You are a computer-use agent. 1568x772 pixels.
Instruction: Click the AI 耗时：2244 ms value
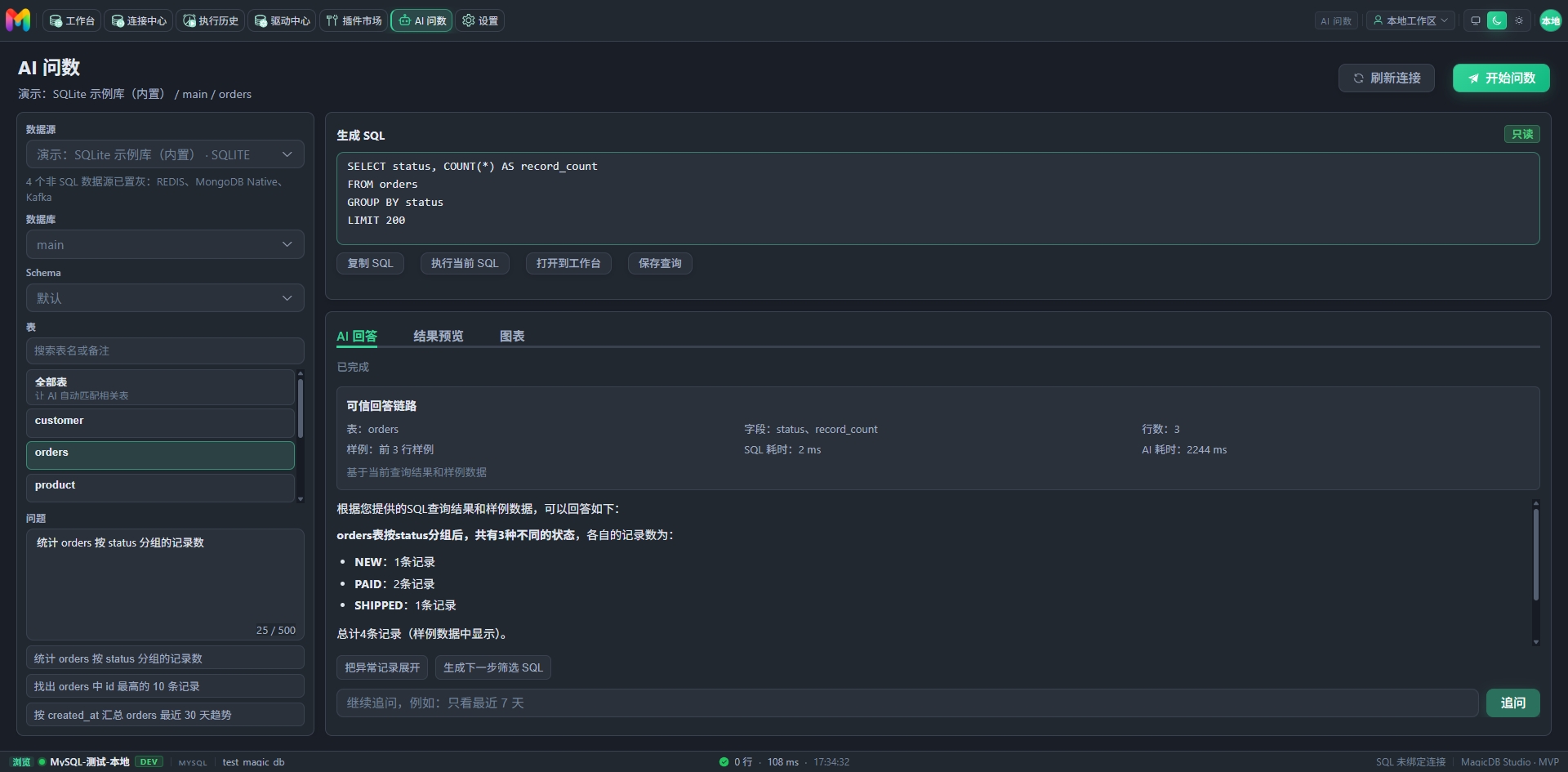point(1184,449)
